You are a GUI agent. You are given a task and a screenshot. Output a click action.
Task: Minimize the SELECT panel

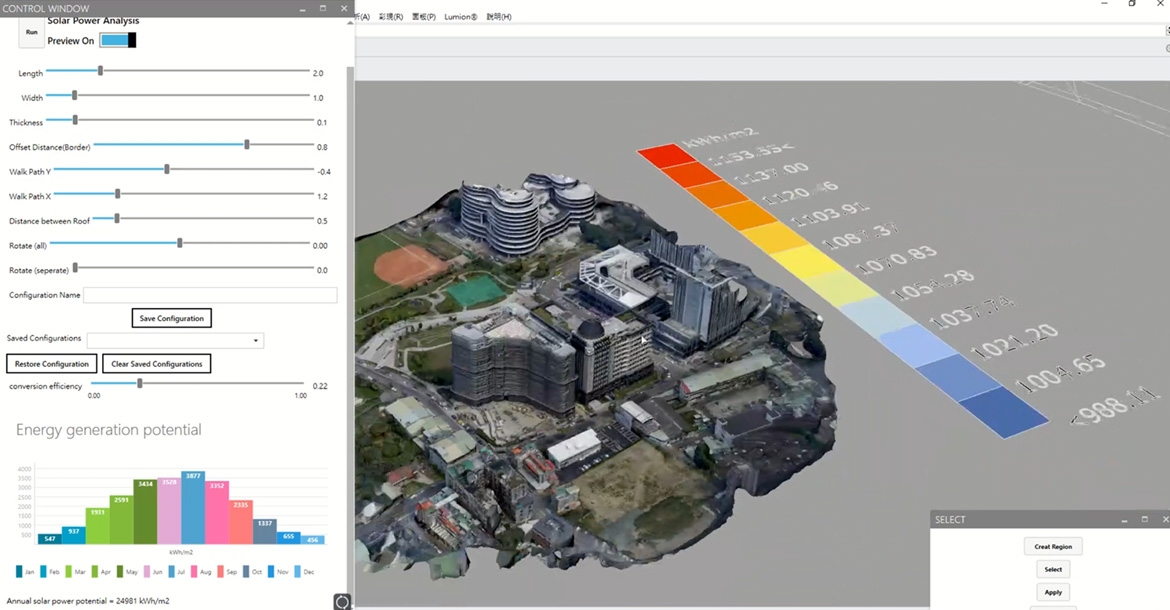pyautogui.click(x=1124, y=520)
